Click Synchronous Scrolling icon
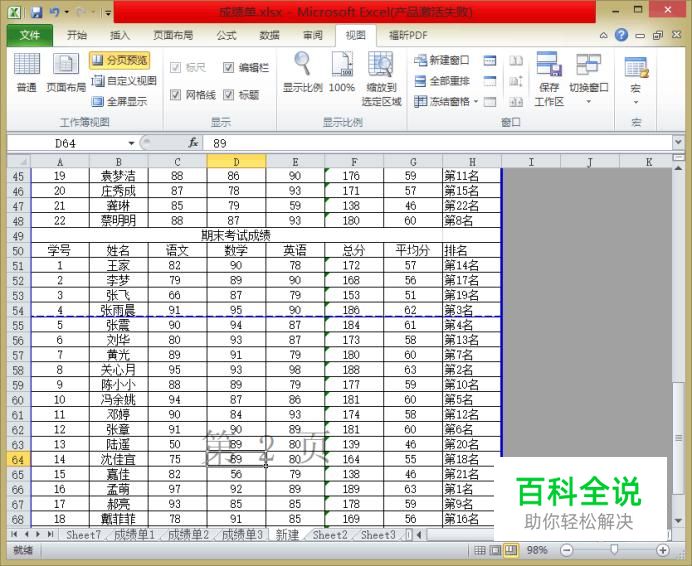Image resolution: width=692 pixels, height=566 pixels. point(516,81)
